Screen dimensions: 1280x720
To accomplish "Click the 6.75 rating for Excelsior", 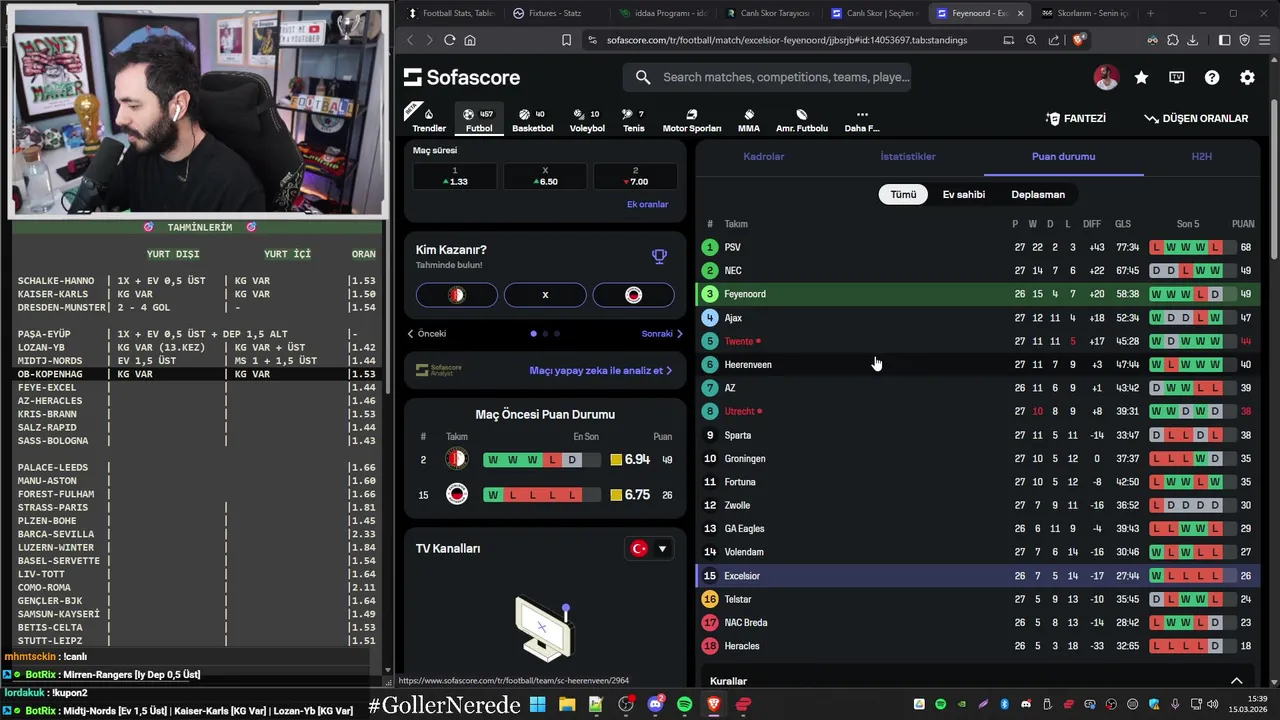I will tap(630, 495).
